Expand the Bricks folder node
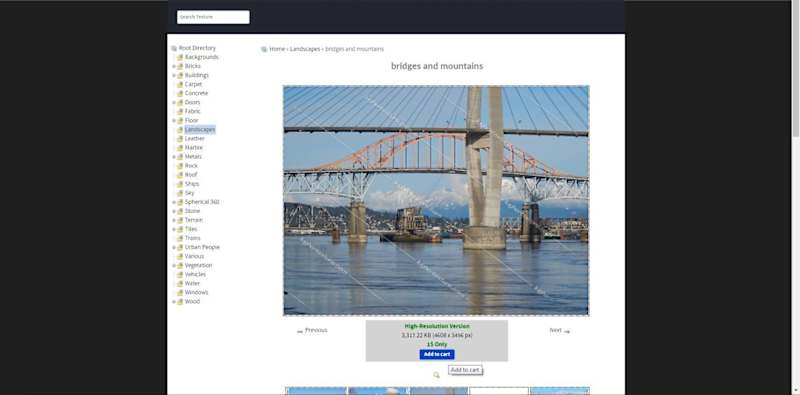The width and height of the screenshot is (800, 395). pos(173,66)
